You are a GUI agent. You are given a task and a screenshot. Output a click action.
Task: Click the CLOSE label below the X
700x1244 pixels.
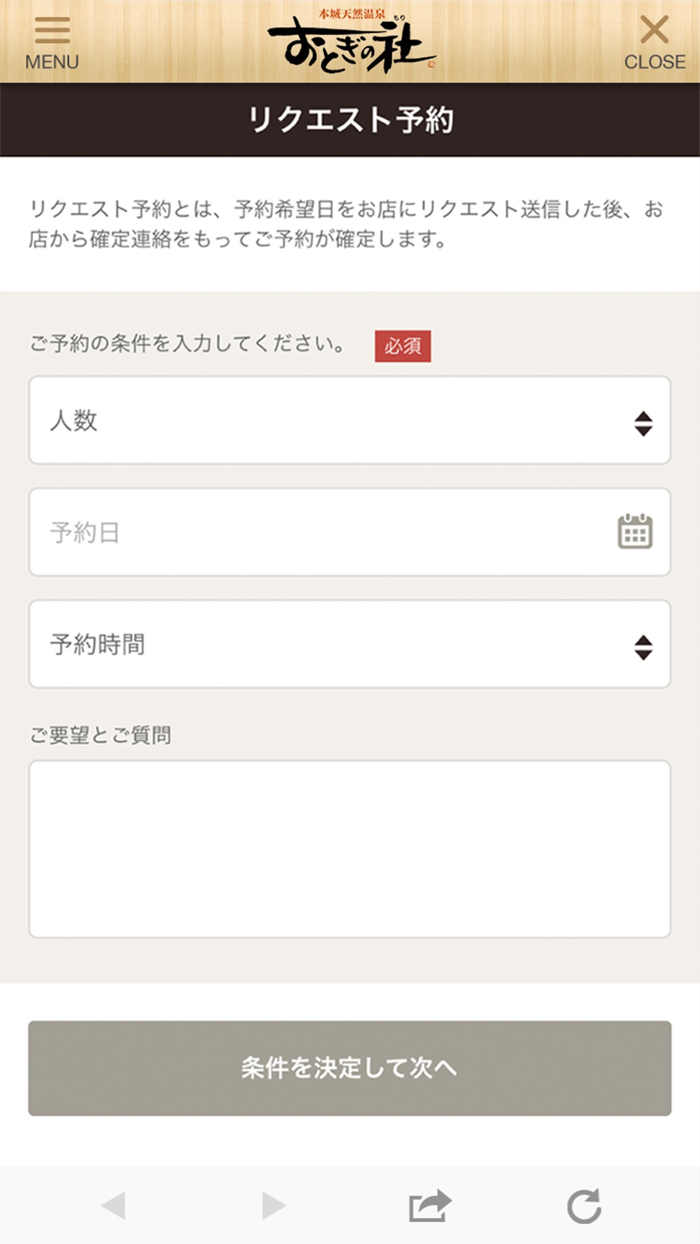[655, 62]
